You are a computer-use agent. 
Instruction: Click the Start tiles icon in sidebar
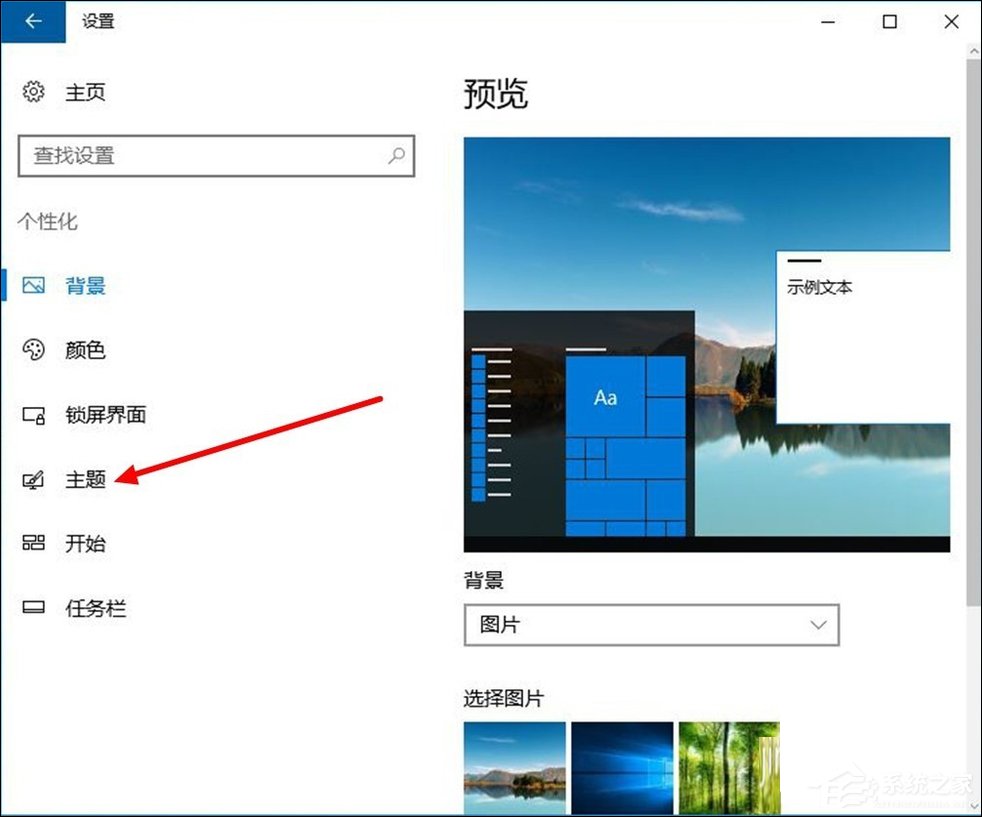point(35,543)
